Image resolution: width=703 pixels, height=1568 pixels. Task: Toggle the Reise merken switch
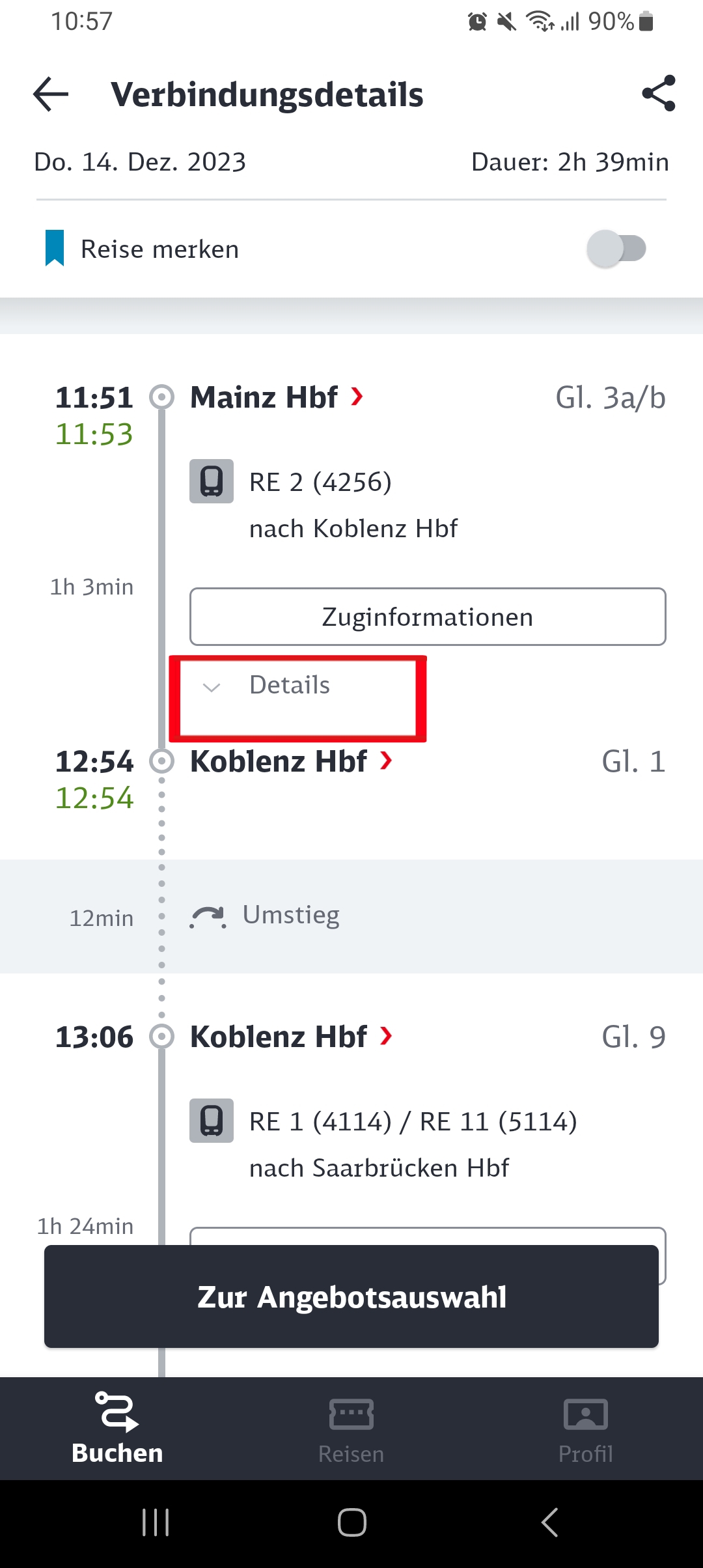point(616,248)
